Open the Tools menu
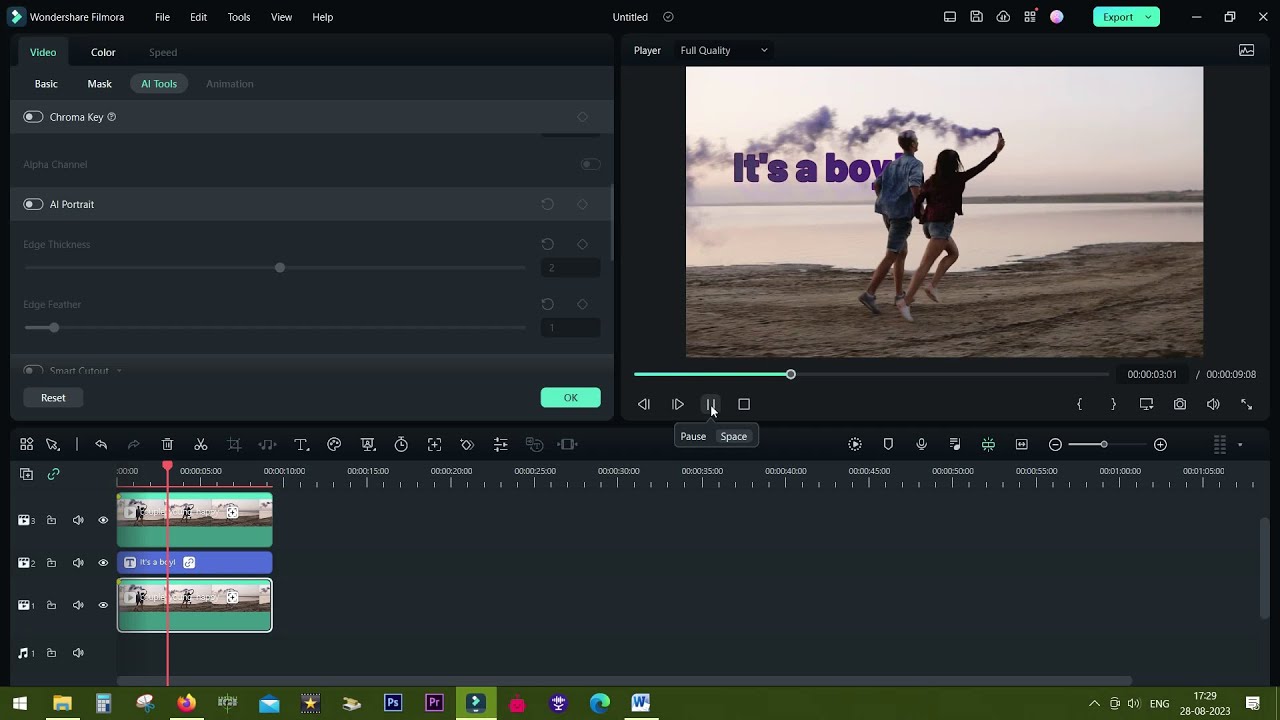Screen dimensions: 1280x720 tap(239, 17)
